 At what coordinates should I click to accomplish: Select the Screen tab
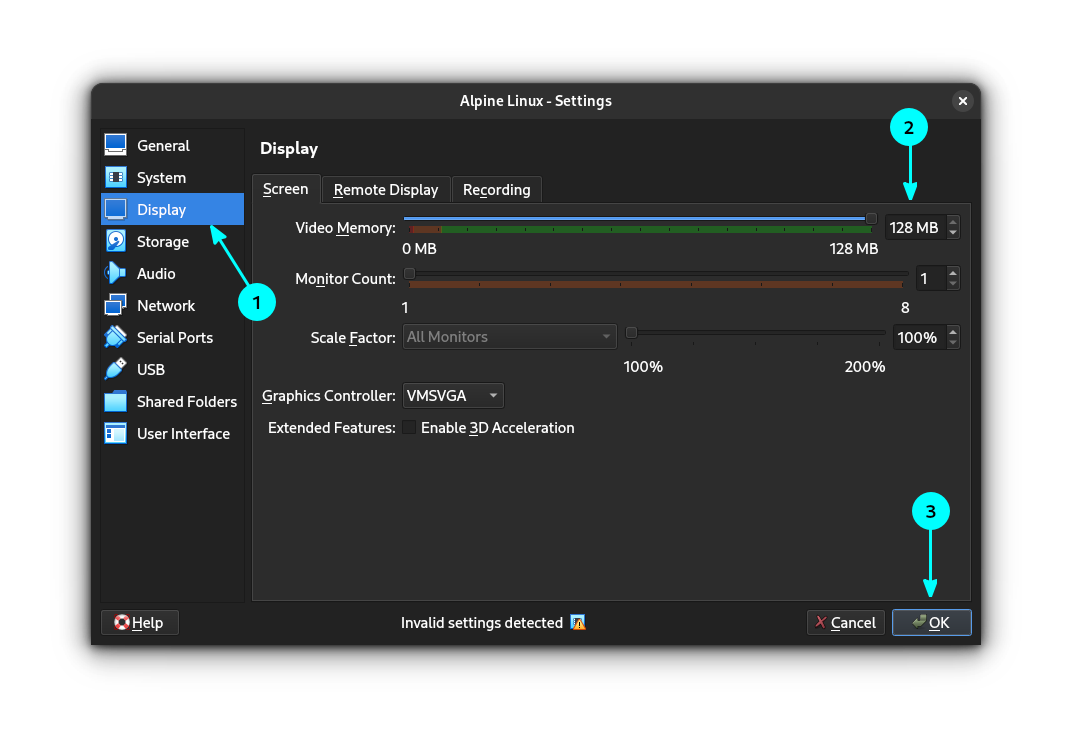click(286, 189)
